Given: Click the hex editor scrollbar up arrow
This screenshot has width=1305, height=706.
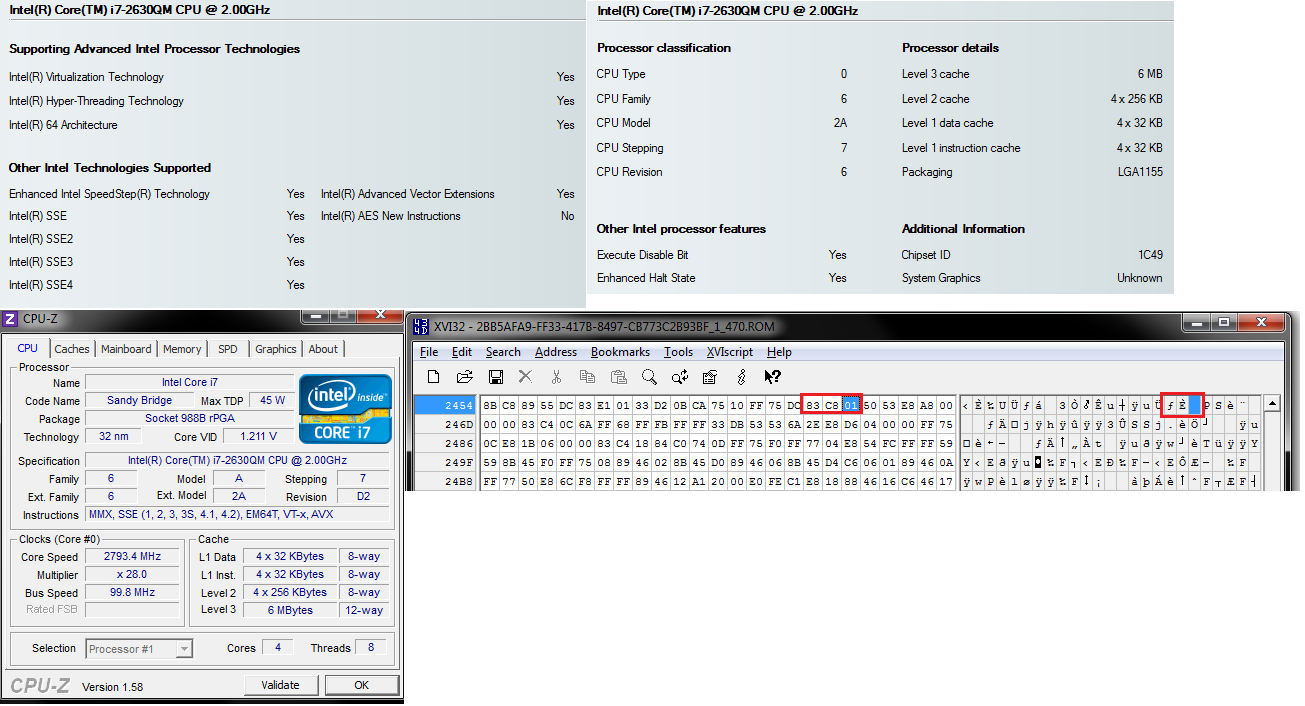Looking at the screenshot, I should [1271, 404].
